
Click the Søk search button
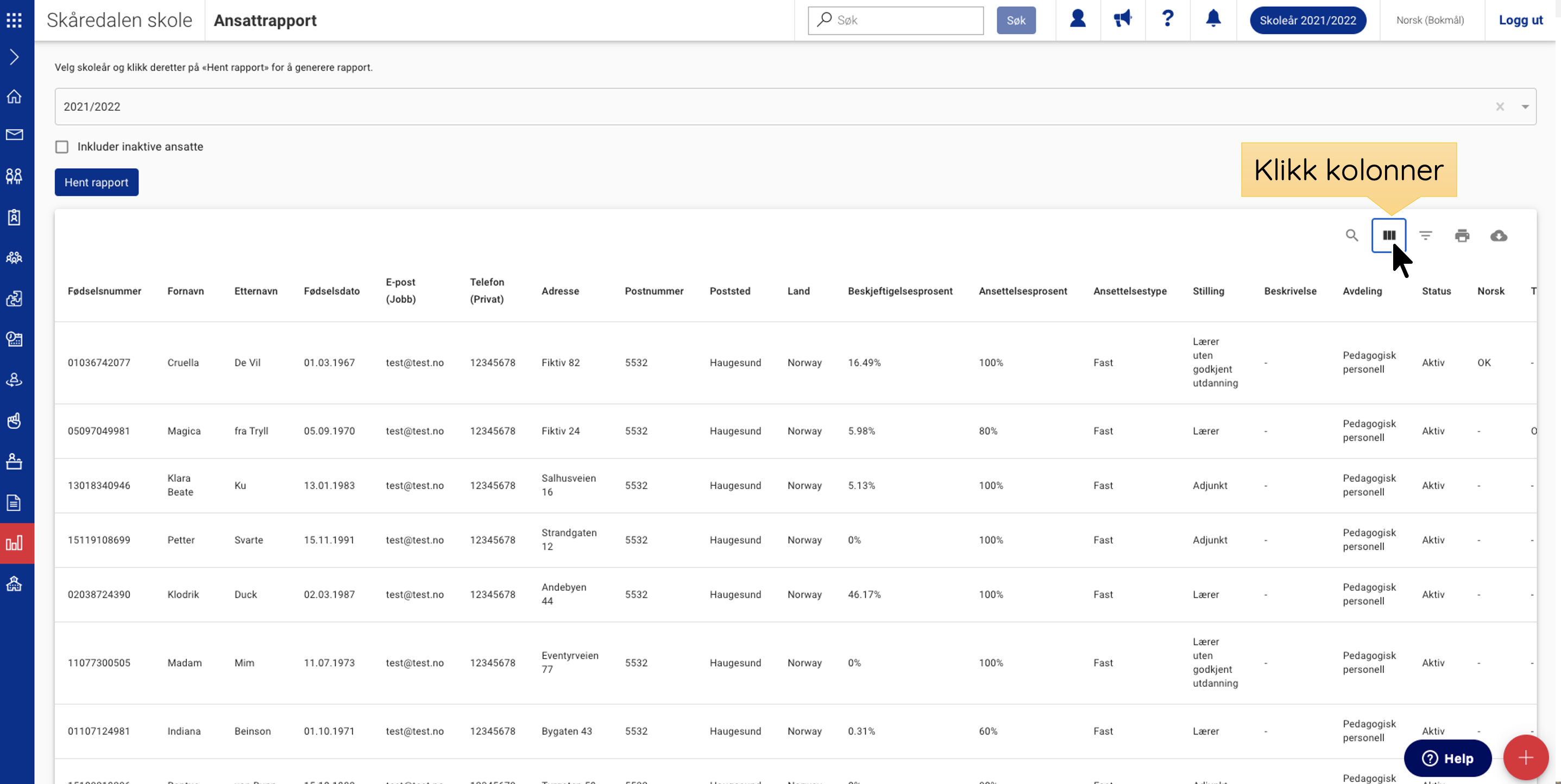click(1016, 20)
